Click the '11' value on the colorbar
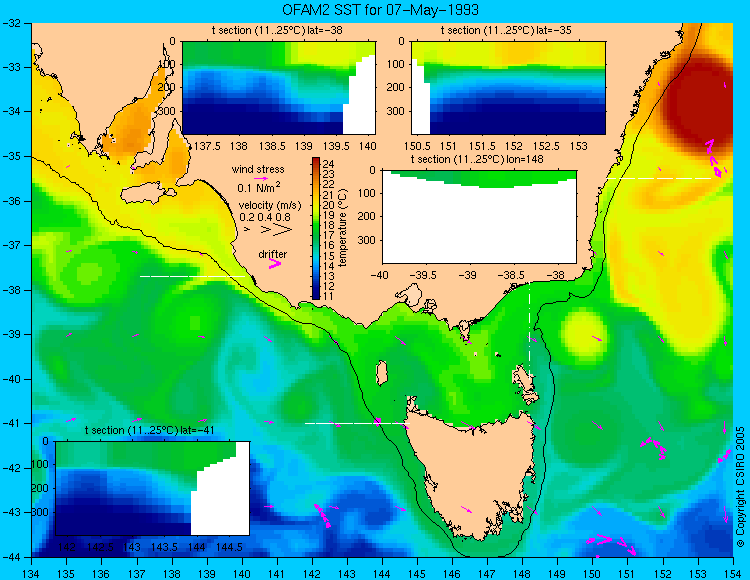 click(x=329, y=296)
